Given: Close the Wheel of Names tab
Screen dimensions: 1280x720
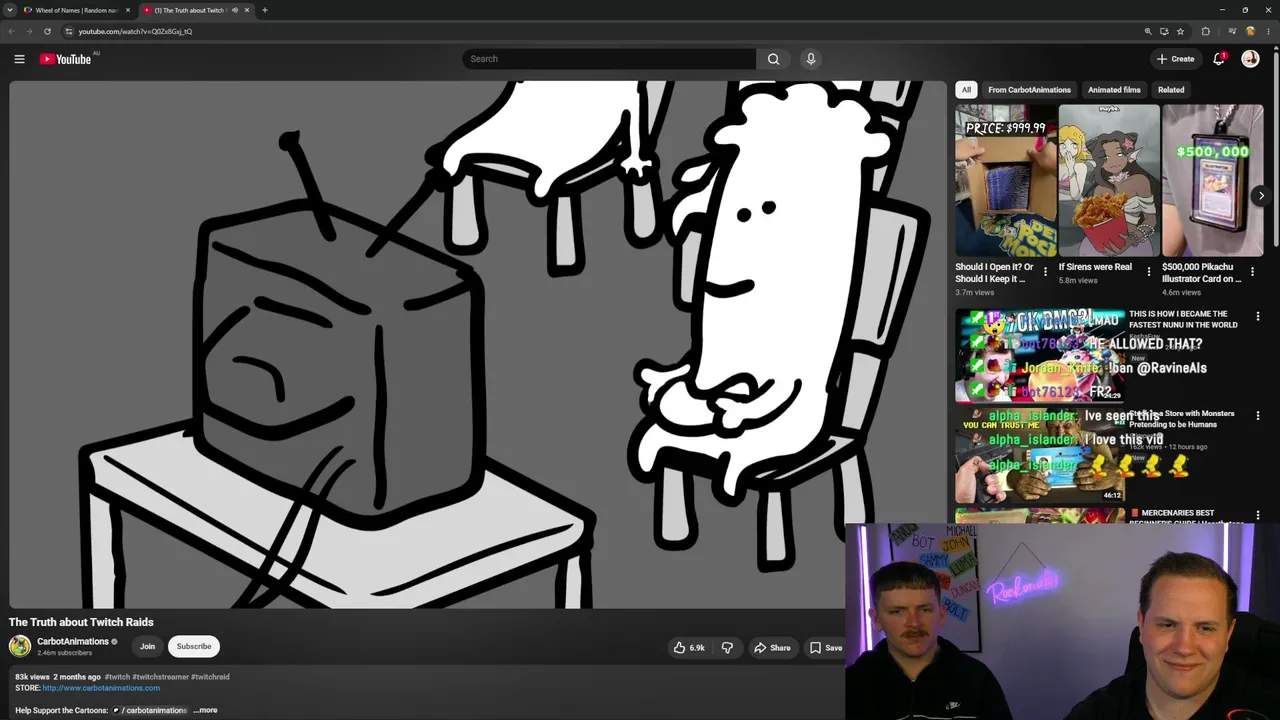Looking at the screenshot, I should pos(127,10).
